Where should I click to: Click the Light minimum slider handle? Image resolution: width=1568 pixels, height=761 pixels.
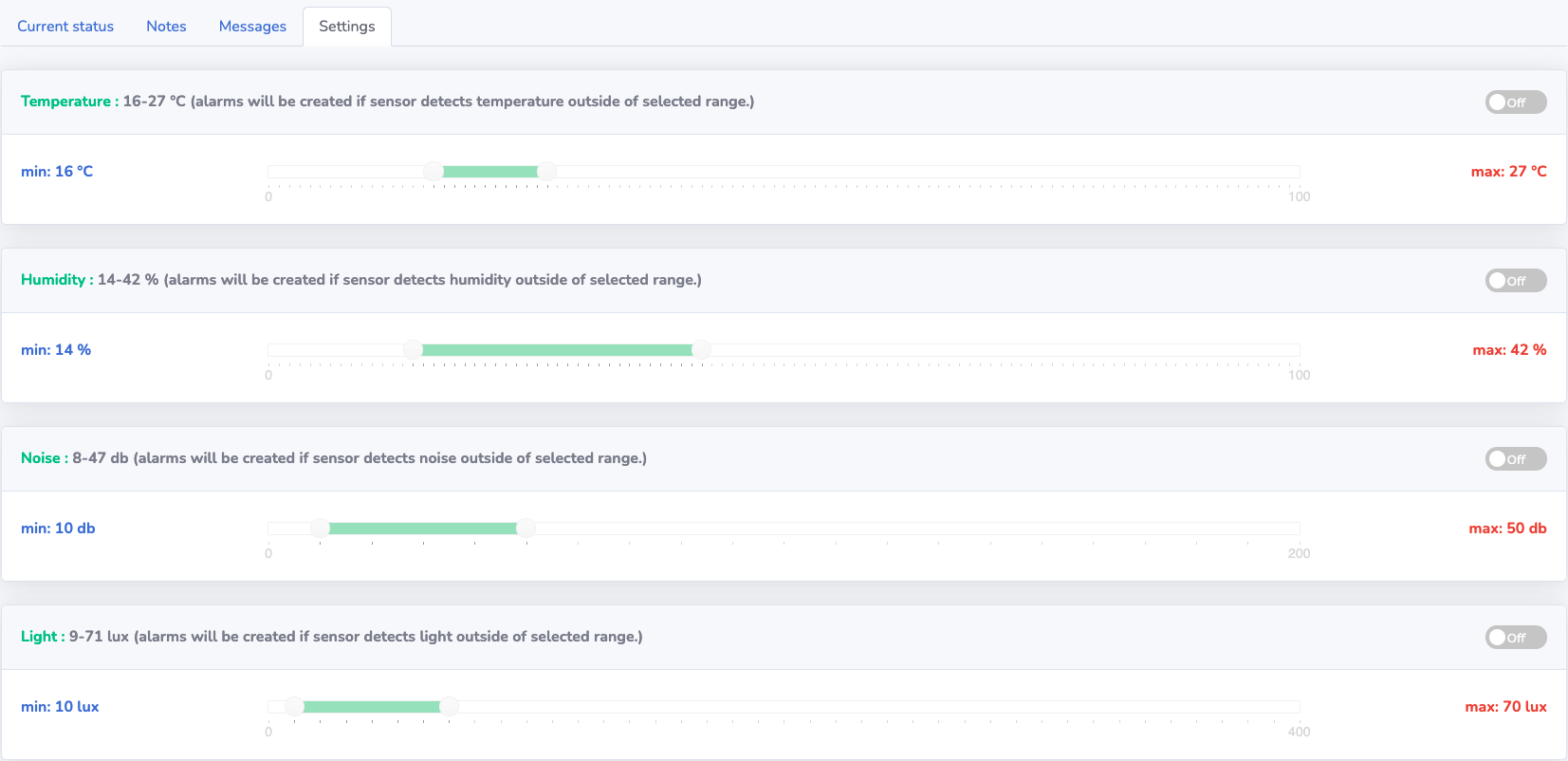(x=294, y=707)
